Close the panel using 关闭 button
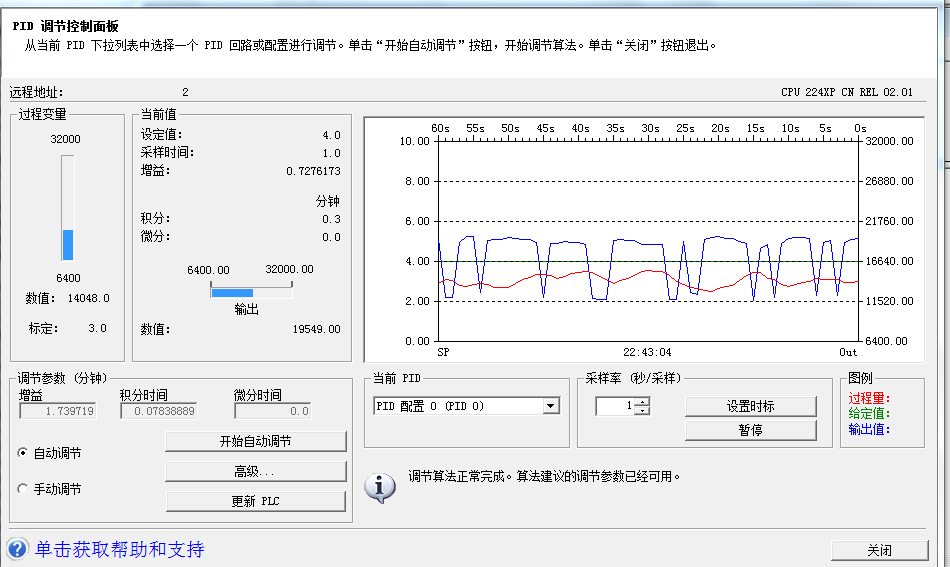The height and width of the screenshot is (567, 950). 879,550
